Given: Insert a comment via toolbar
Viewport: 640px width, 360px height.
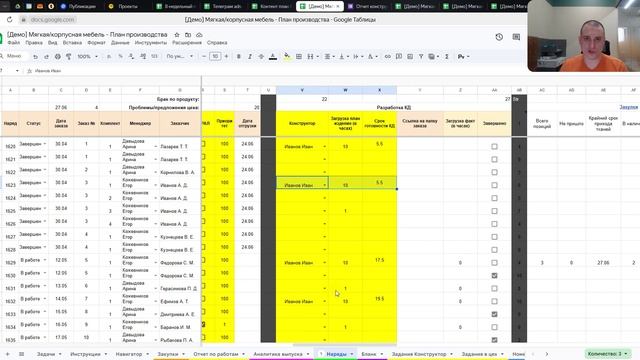Looking at the screenshot, I should 399,56.
